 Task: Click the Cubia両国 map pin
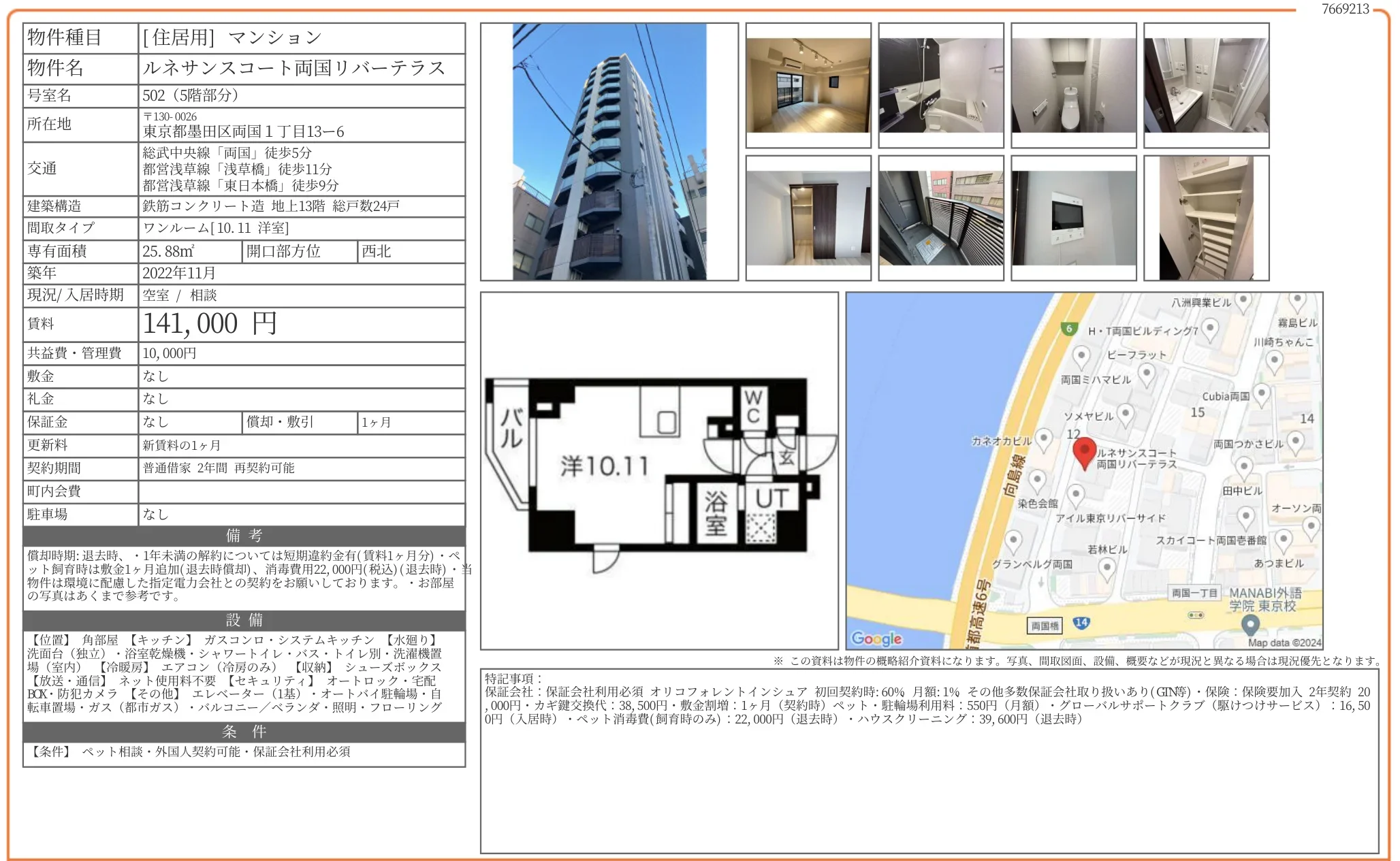click(x=1261, y=394)
